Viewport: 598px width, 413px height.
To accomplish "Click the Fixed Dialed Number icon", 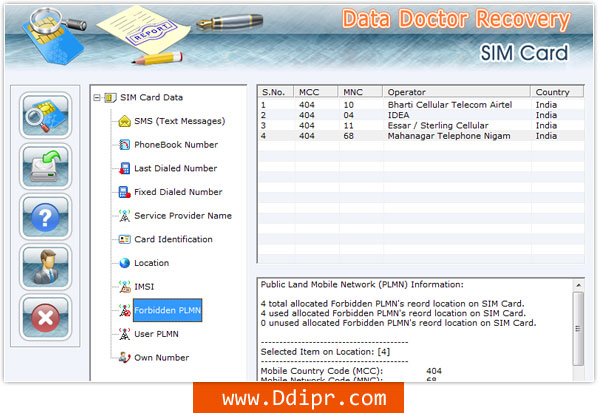I will tap(124, 192).
